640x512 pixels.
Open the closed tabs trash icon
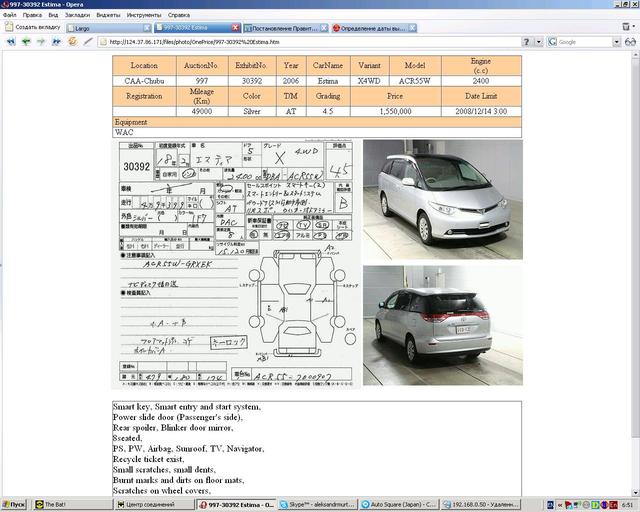(626, 27)
